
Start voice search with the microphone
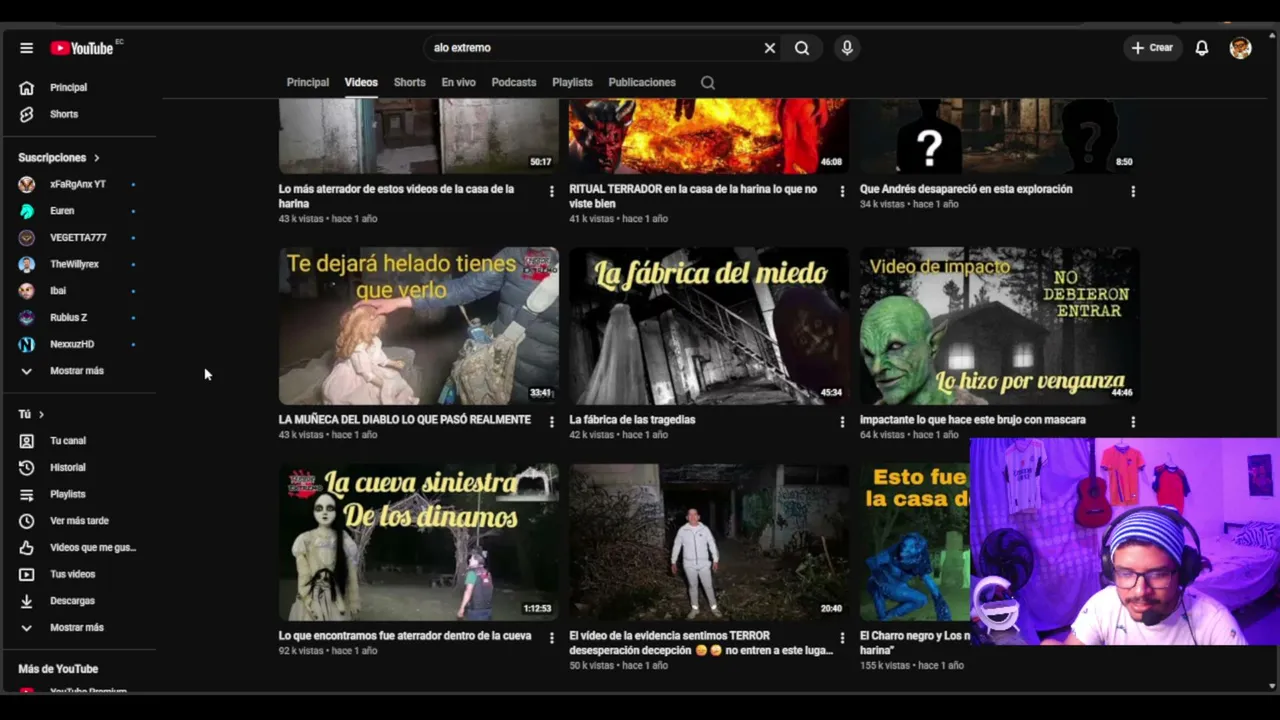pyautogui.click(x=847, y=48)
